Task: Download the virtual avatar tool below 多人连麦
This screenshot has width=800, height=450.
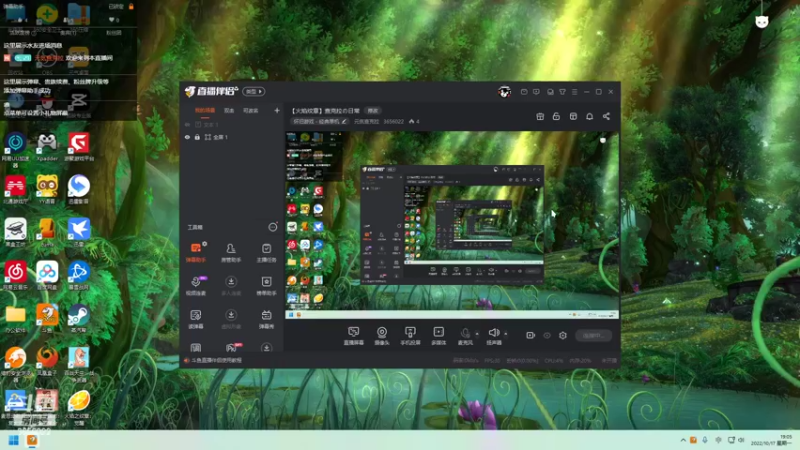Action: pyautogui.click(x=231, y=319)
